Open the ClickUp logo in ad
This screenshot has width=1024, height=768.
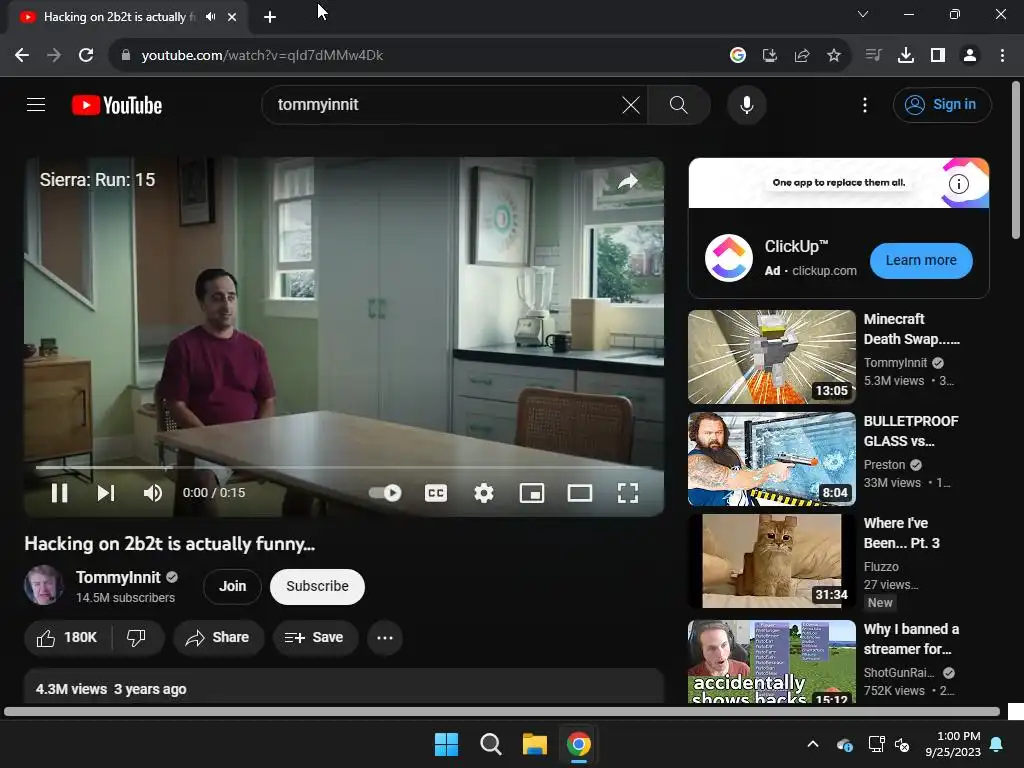click(x=729, y=258)
